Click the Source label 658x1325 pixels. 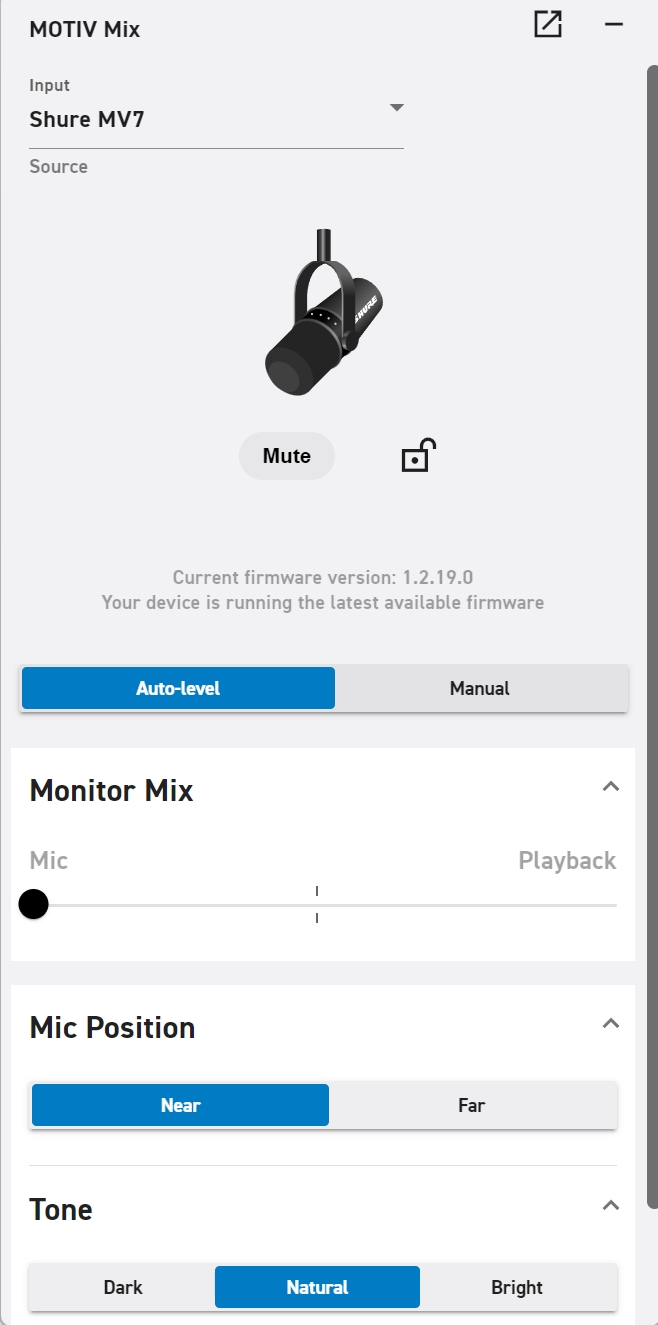point(58,166)
